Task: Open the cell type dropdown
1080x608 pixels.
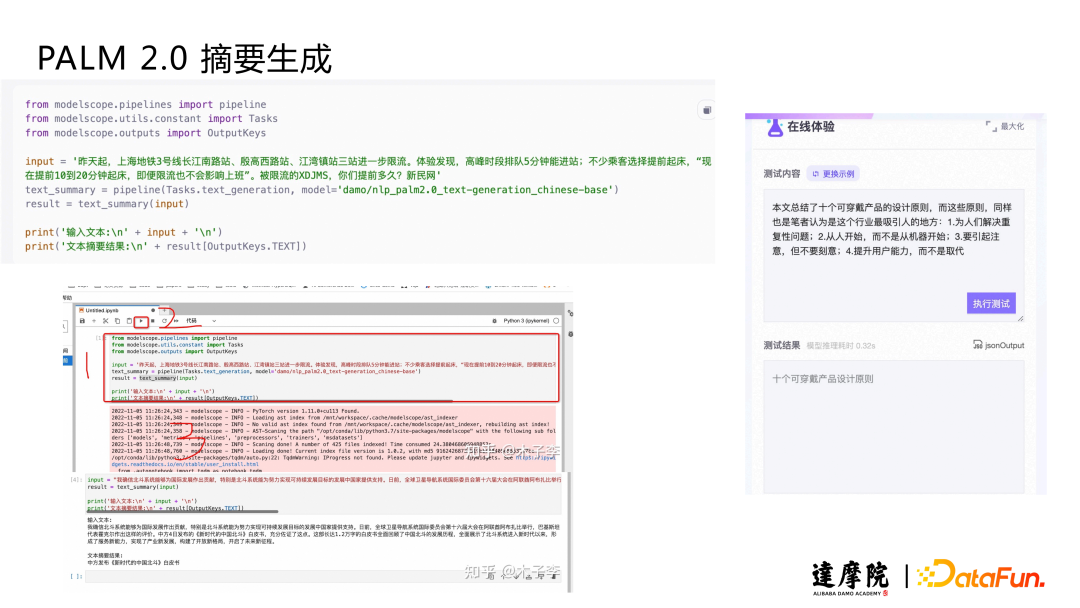Action: (x=201, y=321)
